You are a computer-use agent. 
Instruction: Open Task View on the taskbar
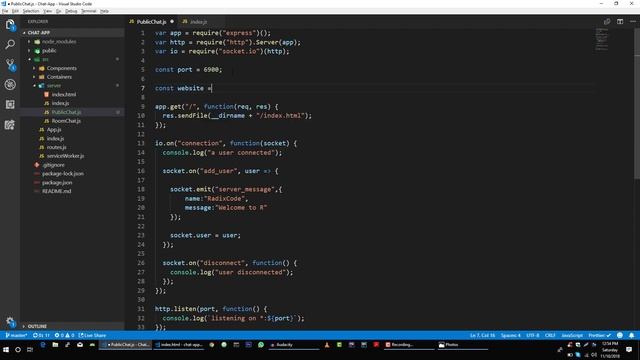[30, 350]
